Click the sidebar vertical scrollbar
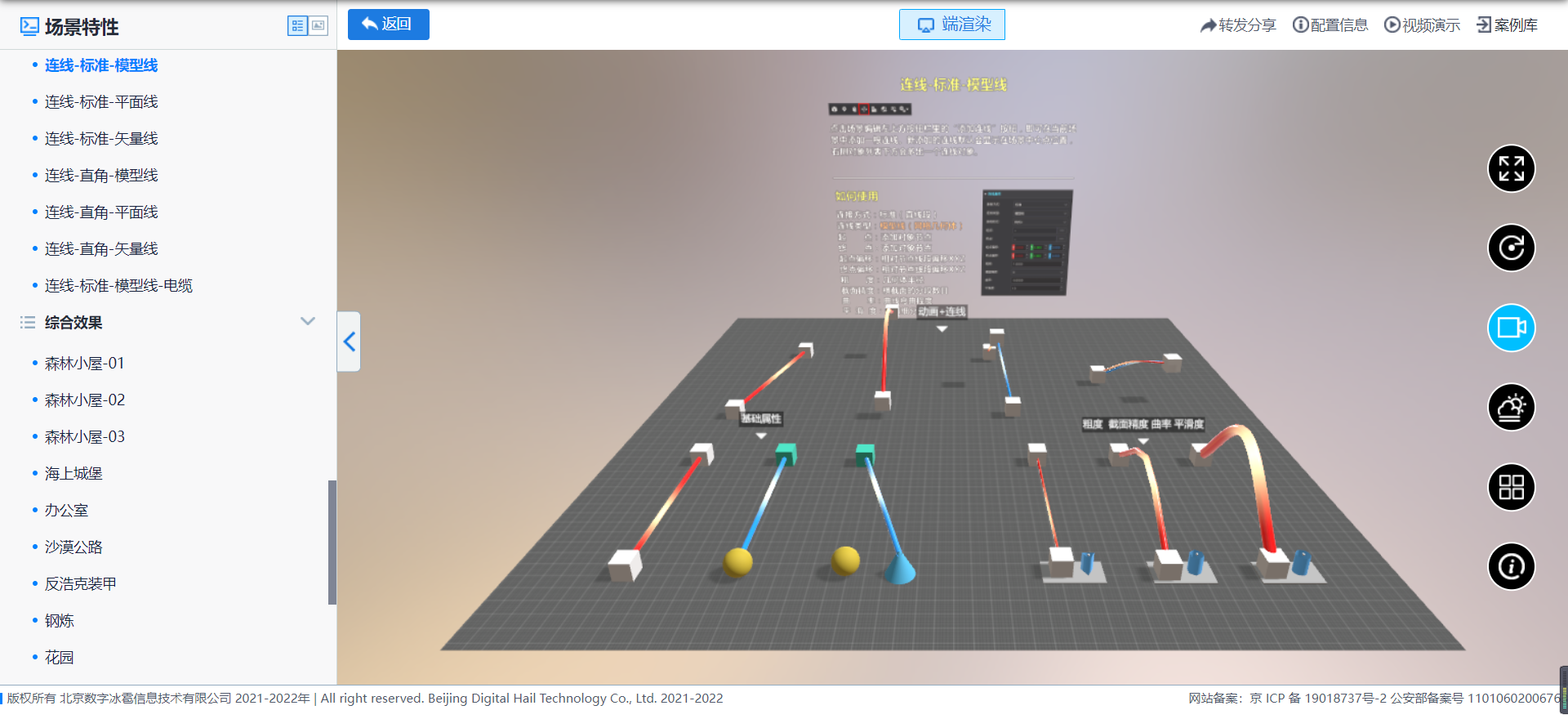 (x=332, y=542)
